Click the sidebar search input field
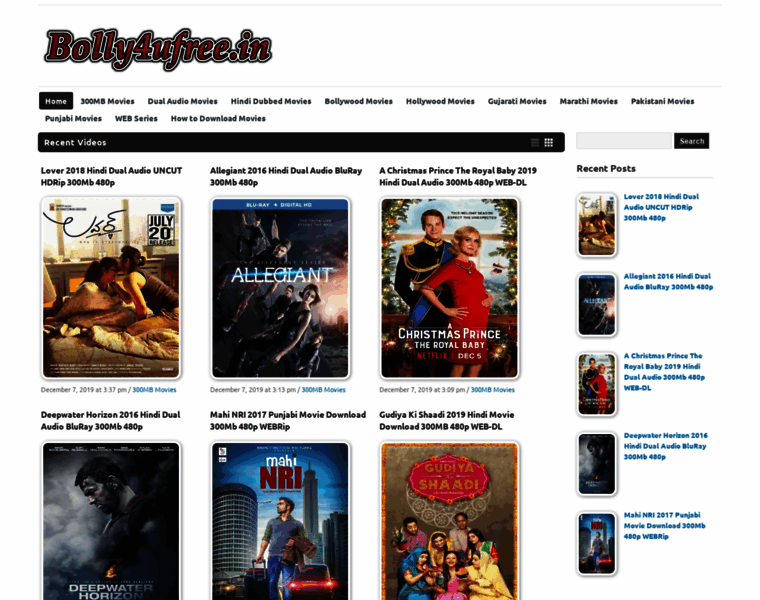Screen dimensions: 760x600 (x=624, y=141)
